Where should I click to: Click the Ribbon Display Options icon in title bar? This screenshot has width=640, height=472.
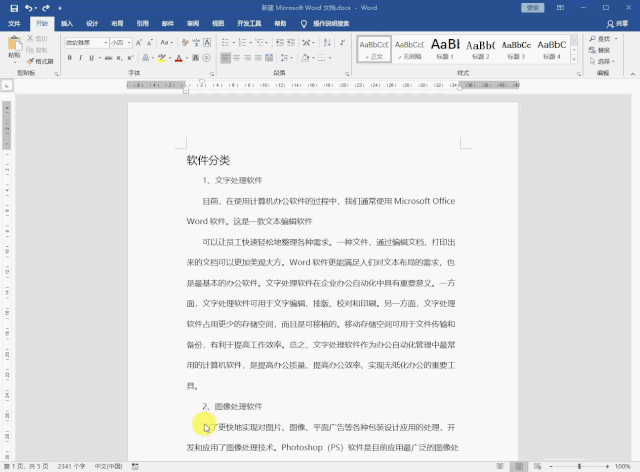[x=560, y=8]
